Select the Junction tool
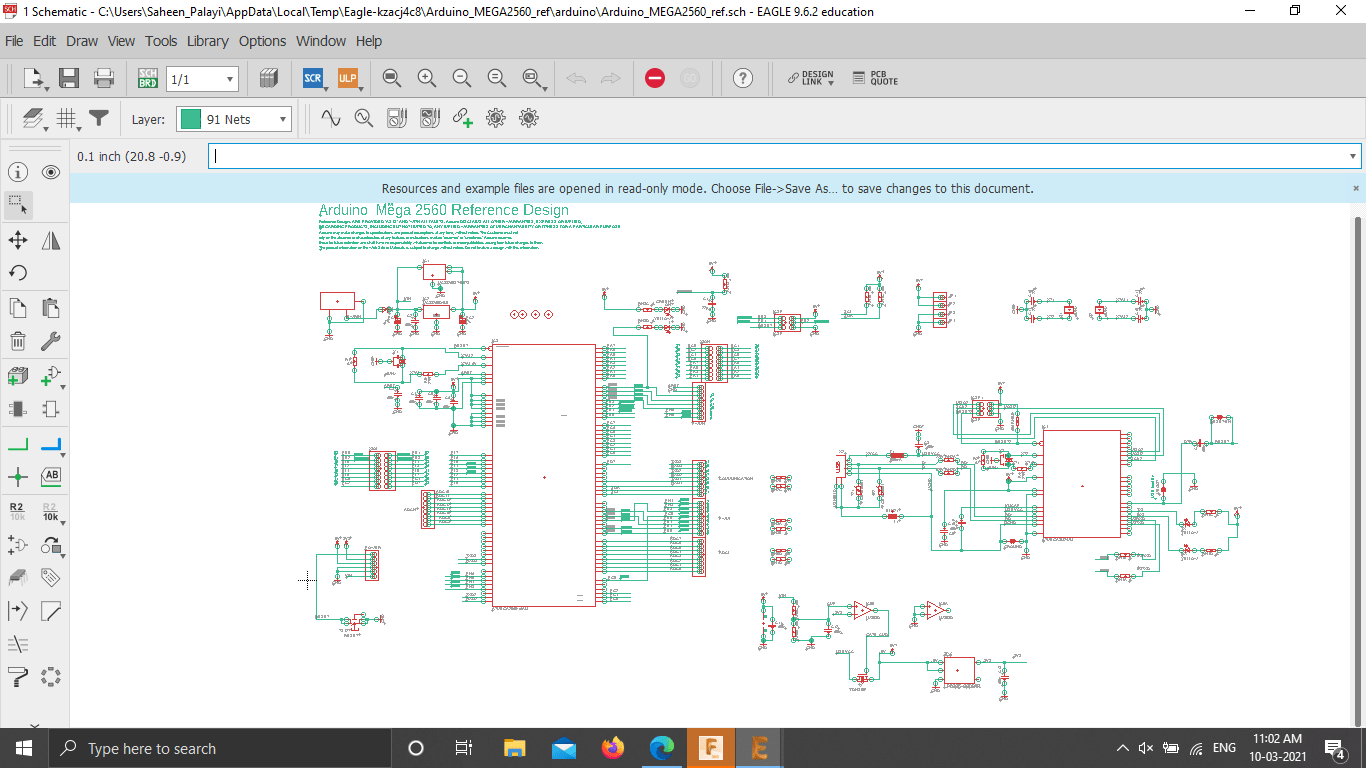Image resolution: width=1366 pixels, height=768 pixels. point(17,477)
